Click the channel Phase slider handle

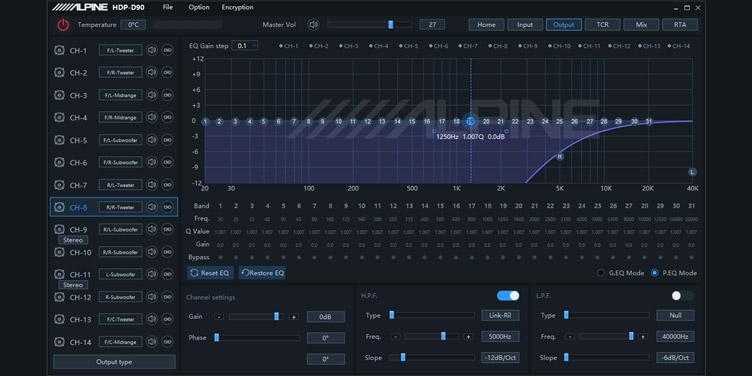[217, 338]
